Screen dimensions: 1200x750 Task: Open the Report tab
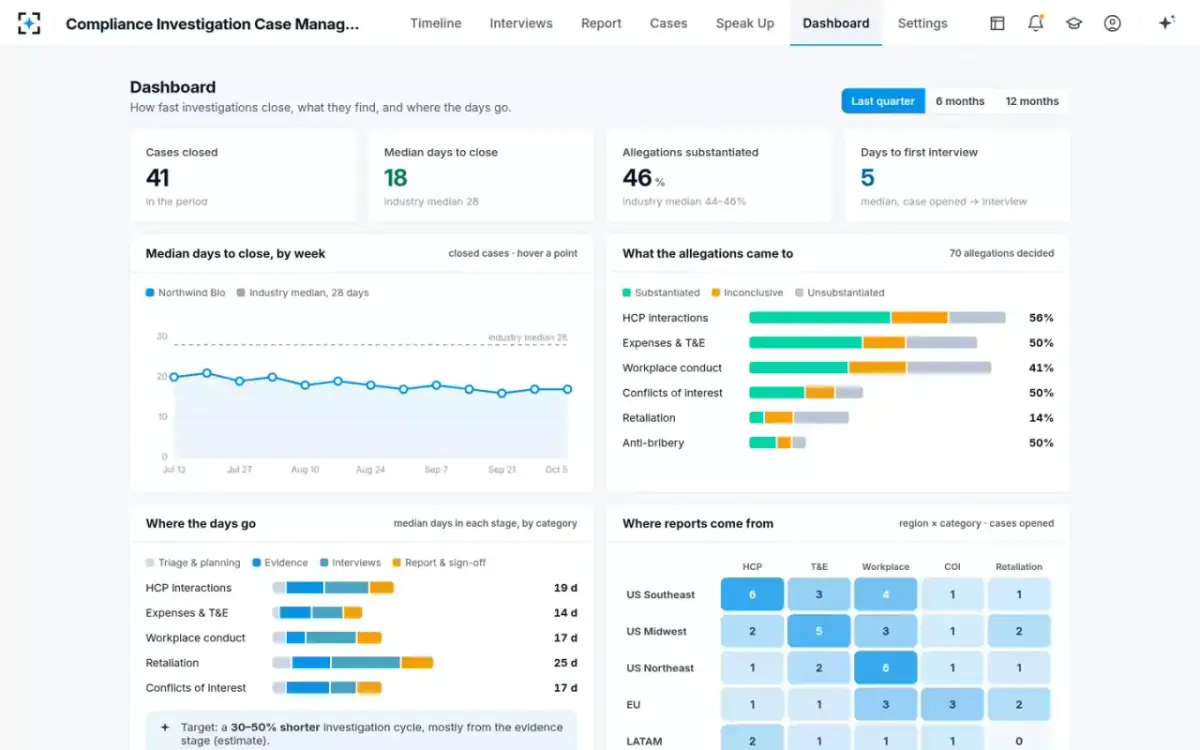601,23
